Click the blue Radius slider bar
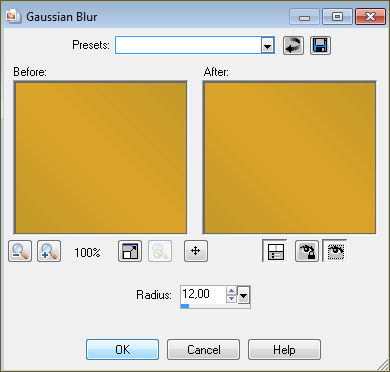Image resolution: width=390 pixels, height=372 pixels. (x=185, y=306)
